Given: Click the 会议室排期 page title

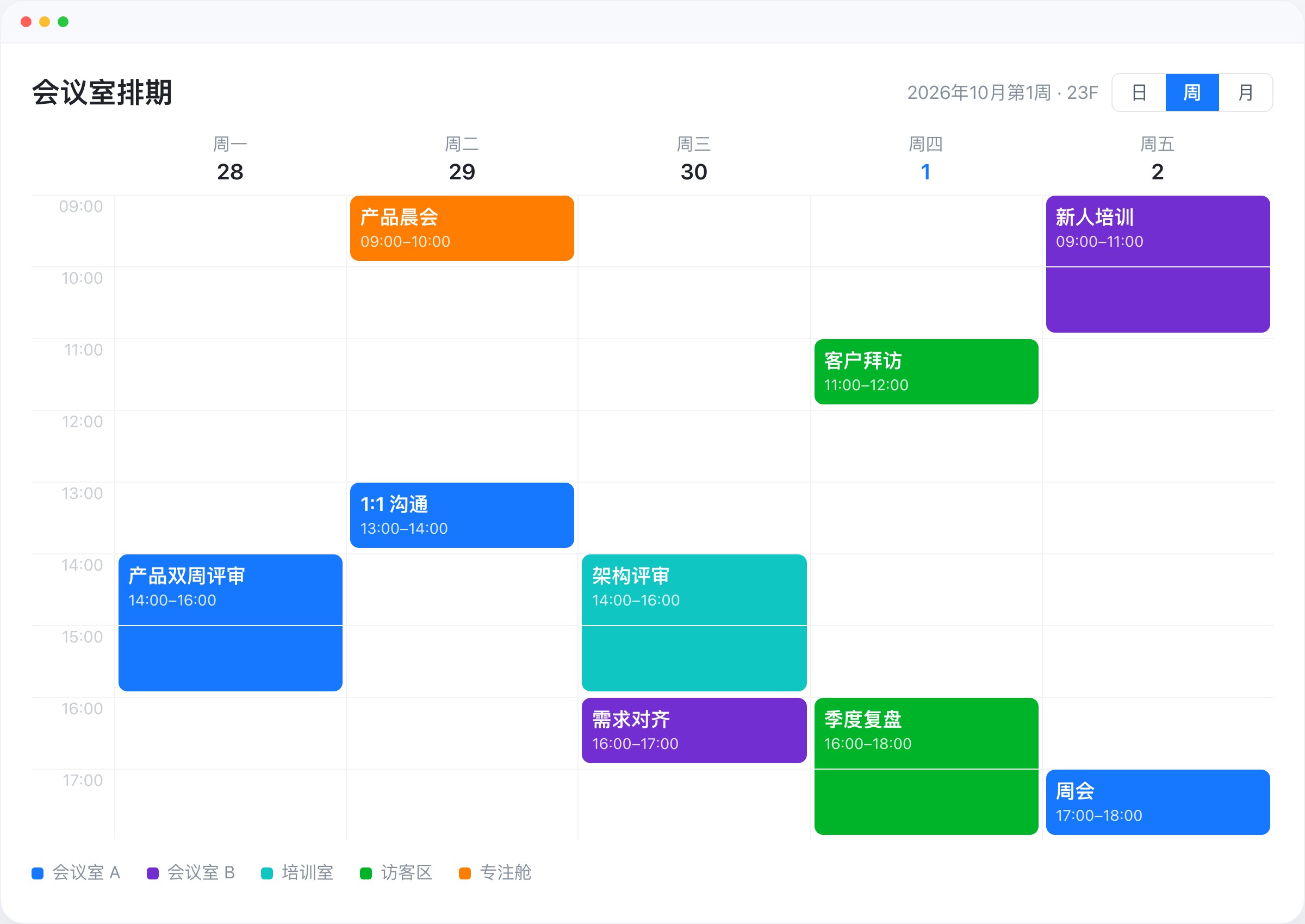Looking at the screenshot, I should point(102,92).
